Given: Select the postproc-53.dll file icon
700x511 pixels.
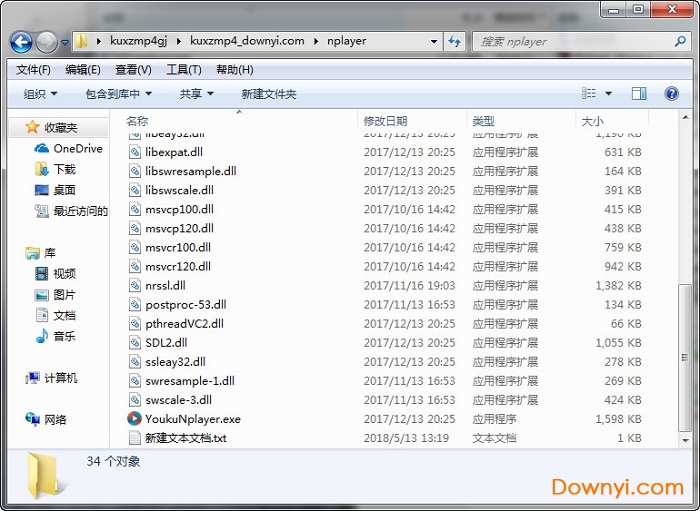Looking at the screenshot, I should coord(135,304).
